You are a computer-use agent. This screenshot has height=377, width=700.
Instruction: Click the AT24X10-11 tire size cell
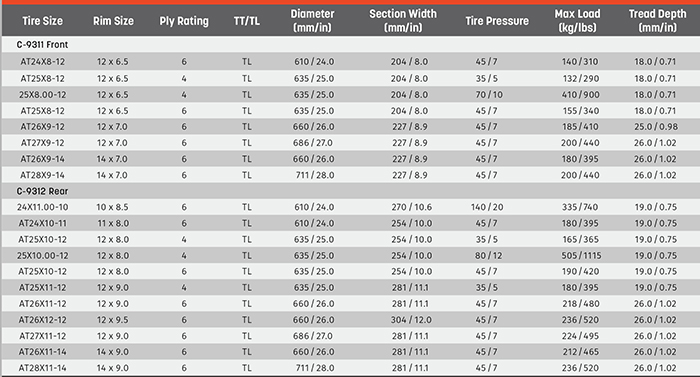[x=42, y=223]
